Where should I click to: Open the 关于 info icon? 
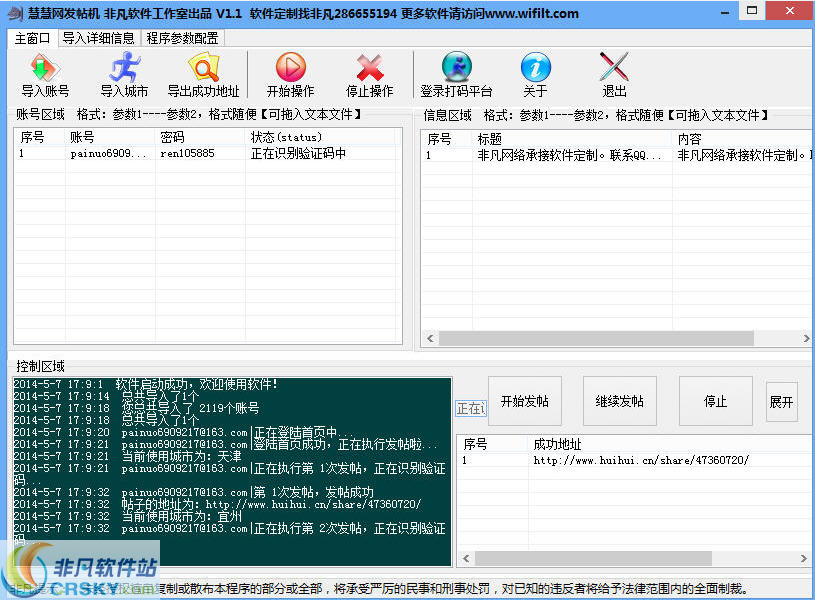(x=535, y=67)
